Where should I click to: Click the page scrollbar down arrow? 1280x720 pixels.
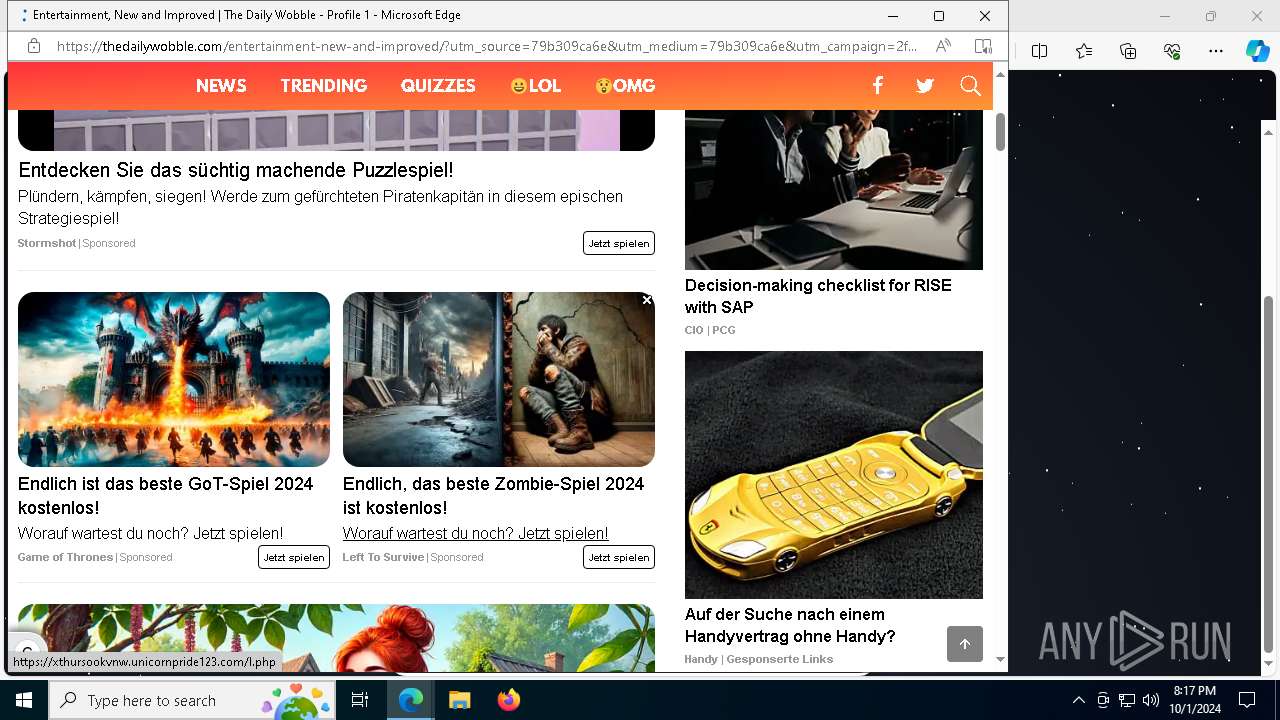click(x=1000, y=660)
